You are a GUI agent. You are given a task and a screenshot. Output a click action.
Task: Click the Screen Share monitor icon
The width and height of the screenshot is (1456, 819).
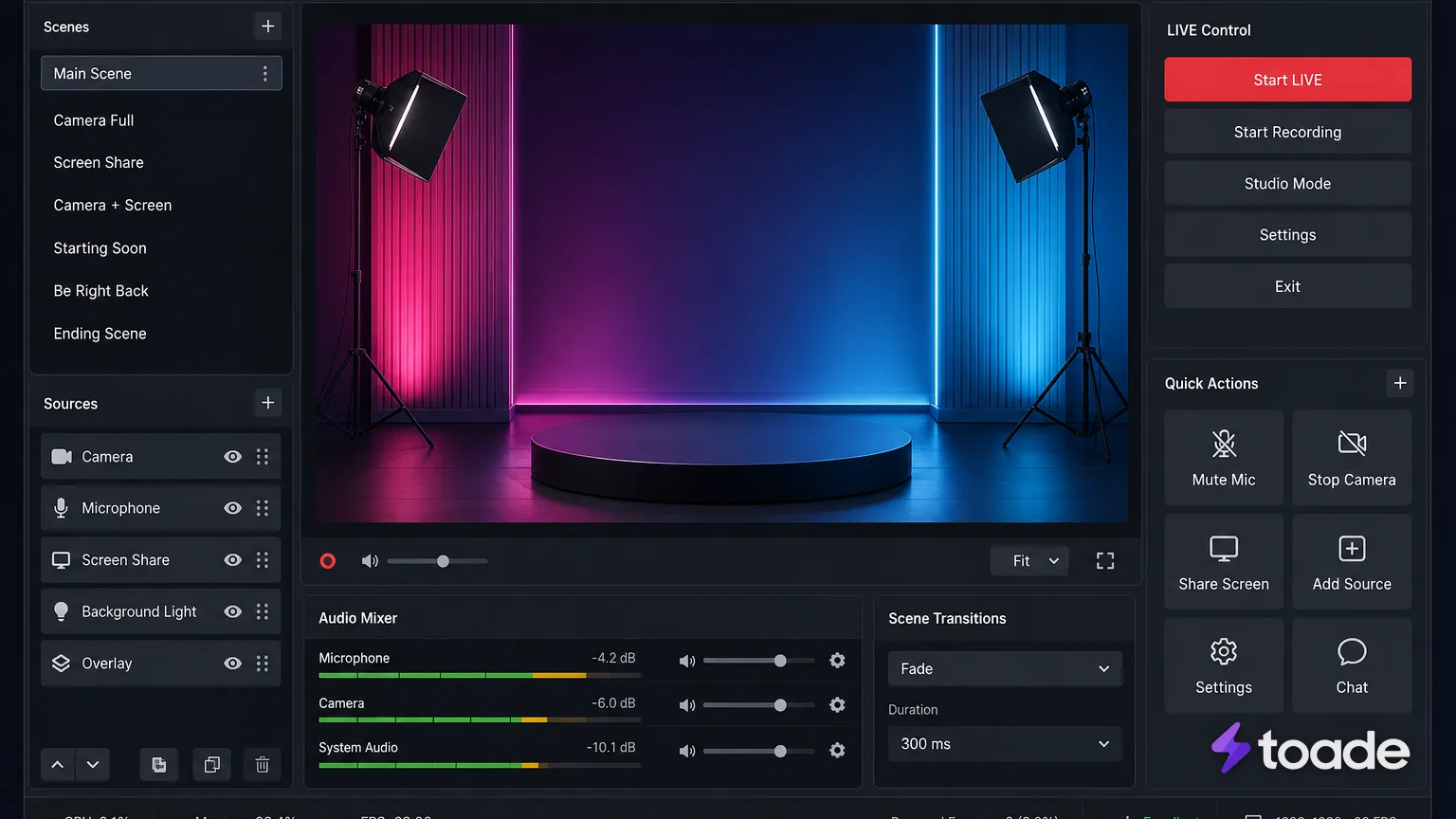pyautogui.click(x=62, y=560)
